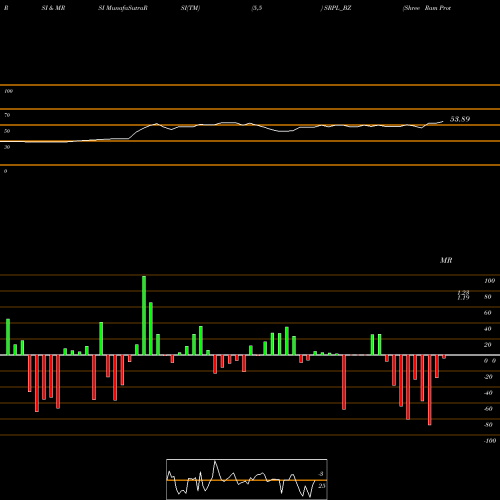This screenshot has width=500, height=500.
Task: Click the -20 label on the MR axis
Action: pos(488,377)
